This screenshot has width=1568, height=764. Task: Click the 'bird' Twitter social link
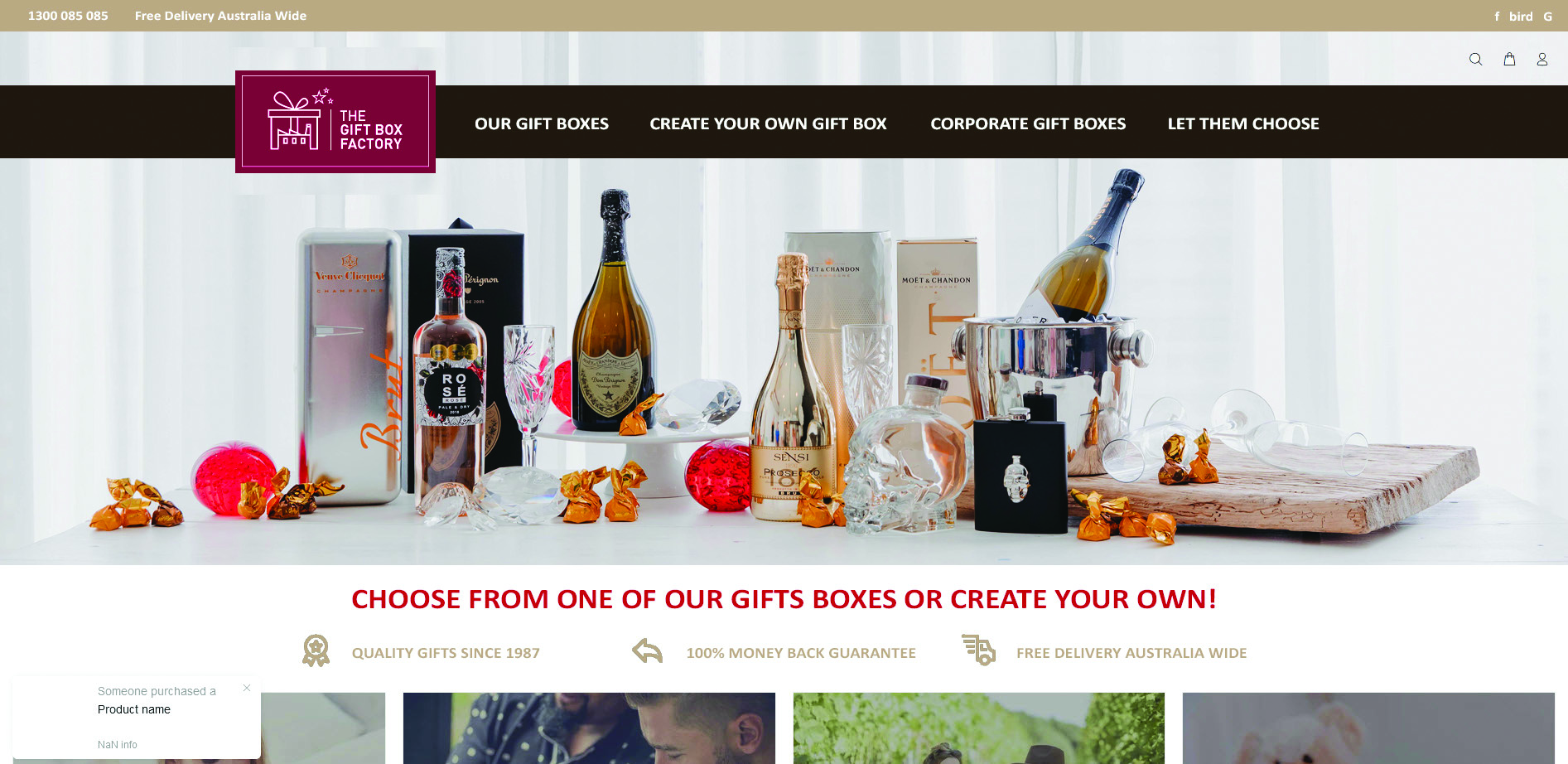click(1521, 17)
